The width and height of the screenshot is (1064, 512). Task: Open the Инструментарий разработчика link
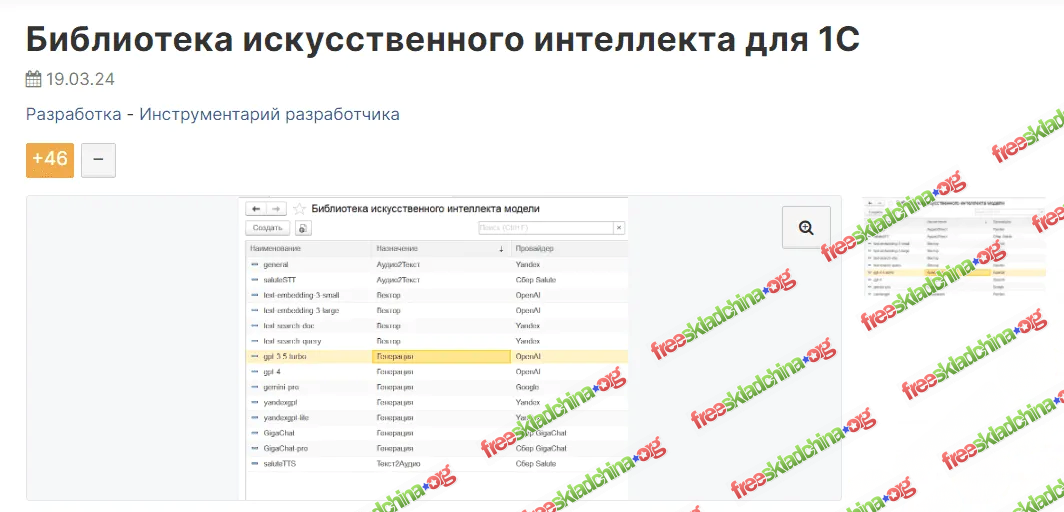click(x=269, y=114)
